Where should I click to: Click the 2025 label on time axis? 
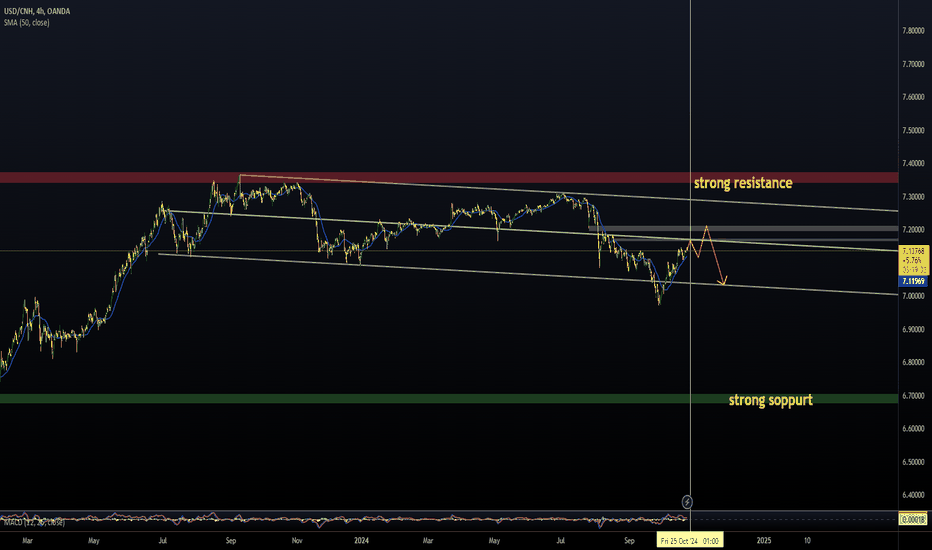click(x=764, y=540)
